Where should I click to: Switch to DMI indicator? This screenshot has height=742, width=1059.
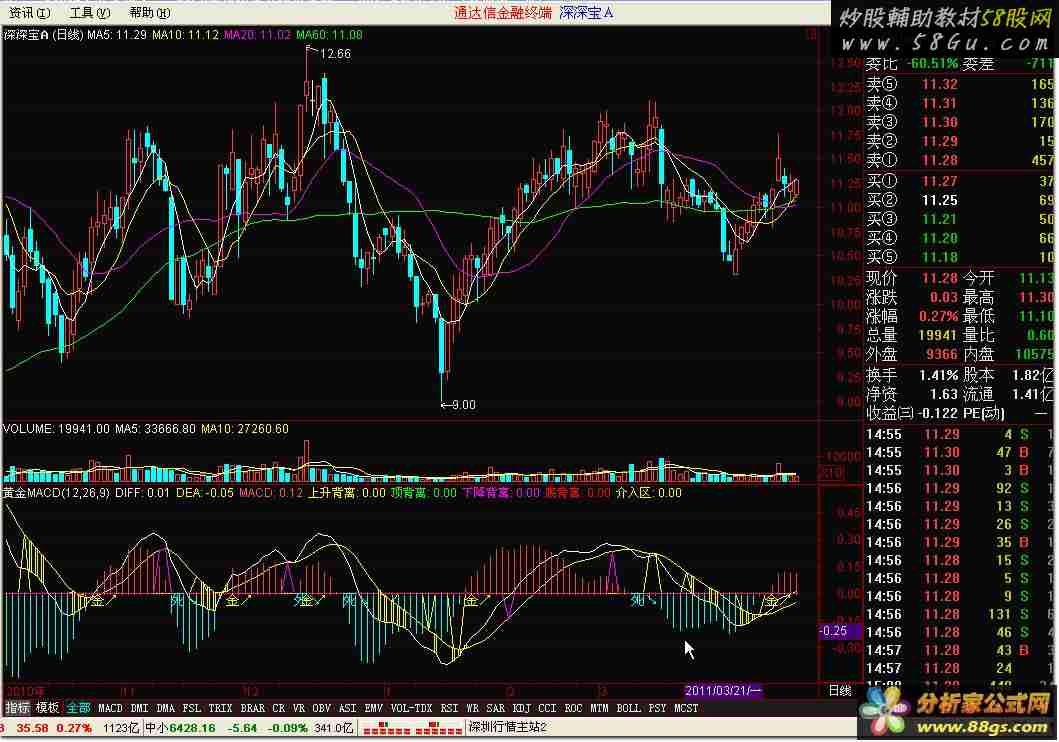click(x=139, y=708)
